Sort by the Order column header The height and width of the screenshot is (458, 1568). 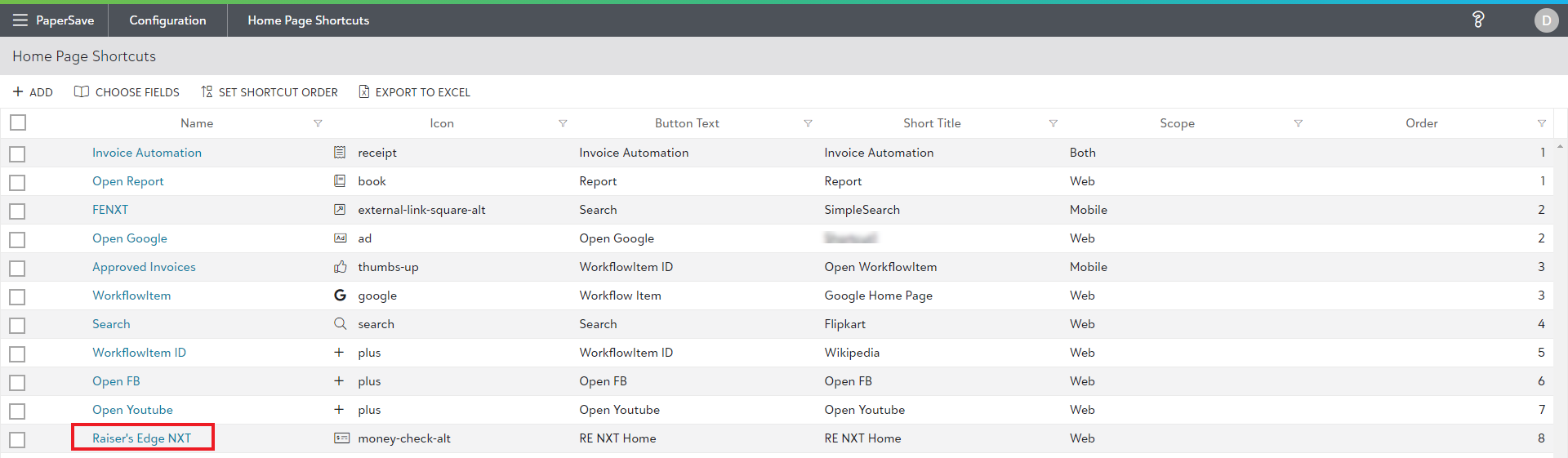1421,123
